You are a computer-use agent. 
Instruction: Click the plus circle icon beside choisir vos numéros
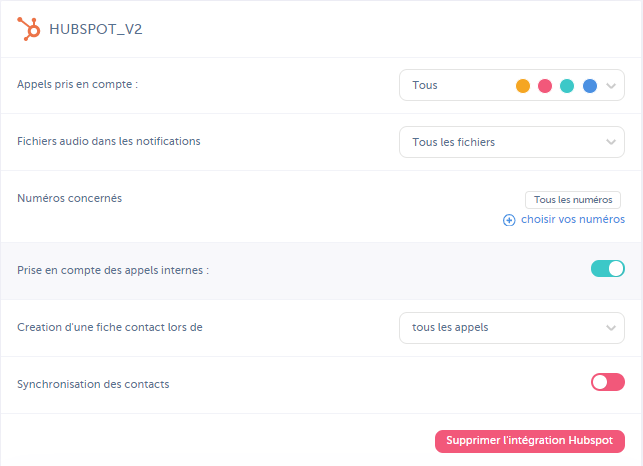pos(509,220)
